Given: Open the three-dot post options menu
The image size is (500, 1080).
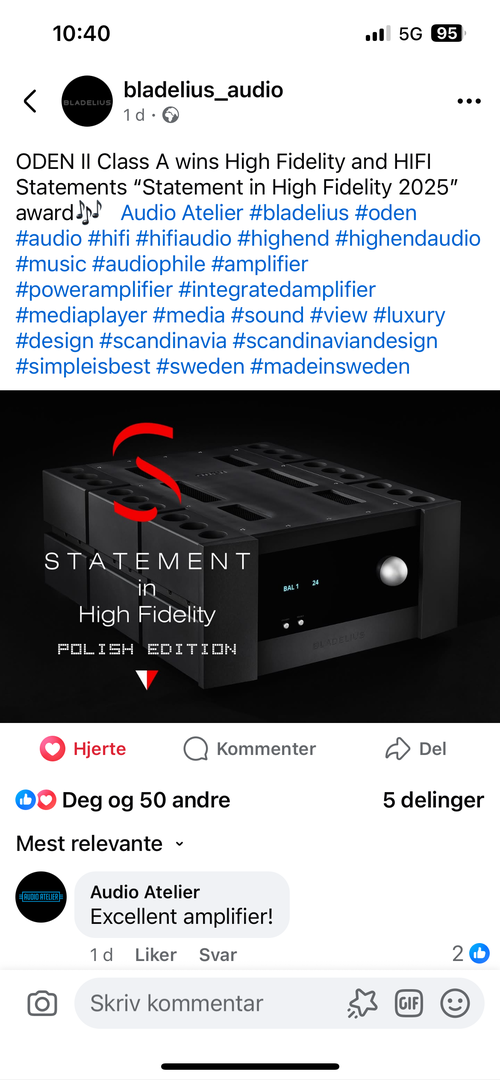Looking at the screenshot, I should (468, 101).
